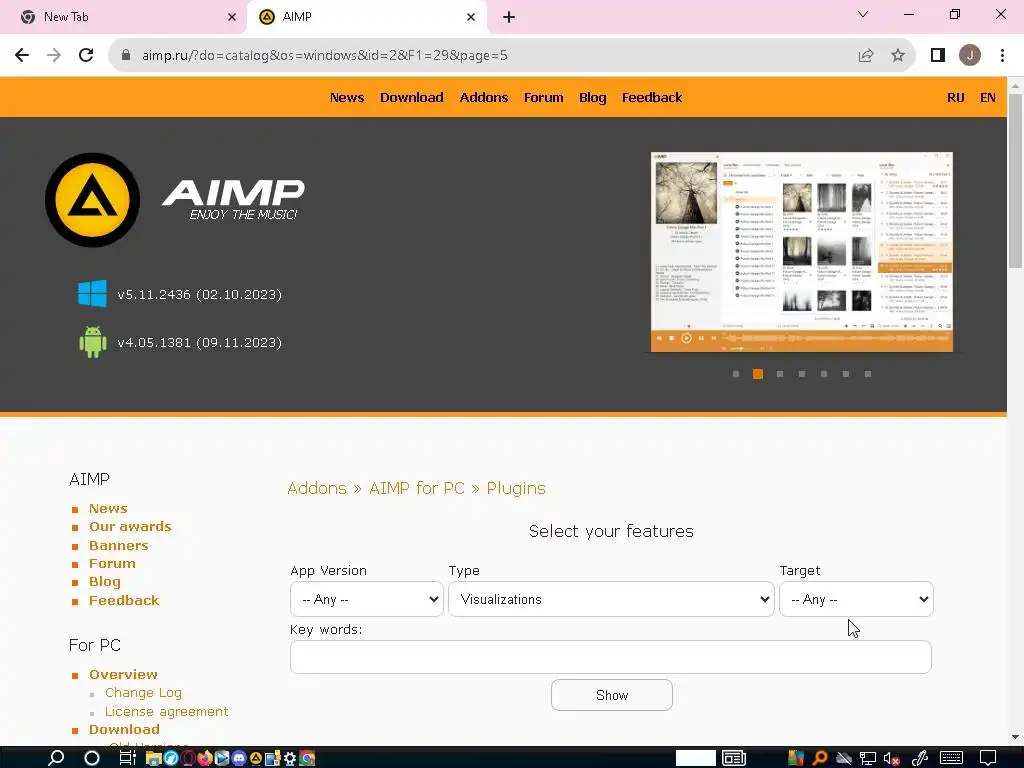Image resolution: width=1024 pixels, height=768 pixels.
Task: Reload the page with the refresh icon
Action: coord(86,56)
